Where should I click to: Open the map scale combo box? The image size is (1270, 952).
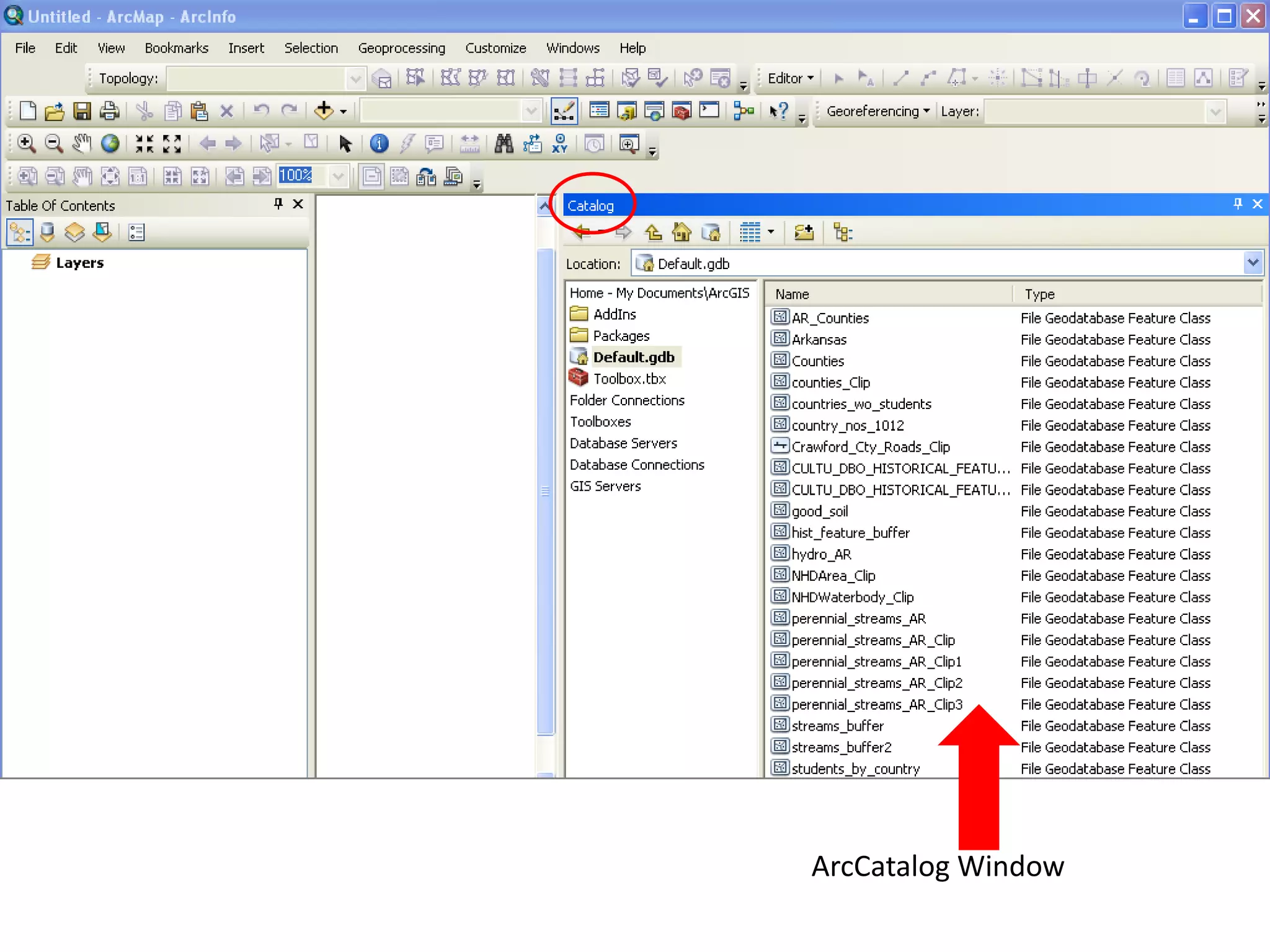[531, 112]
